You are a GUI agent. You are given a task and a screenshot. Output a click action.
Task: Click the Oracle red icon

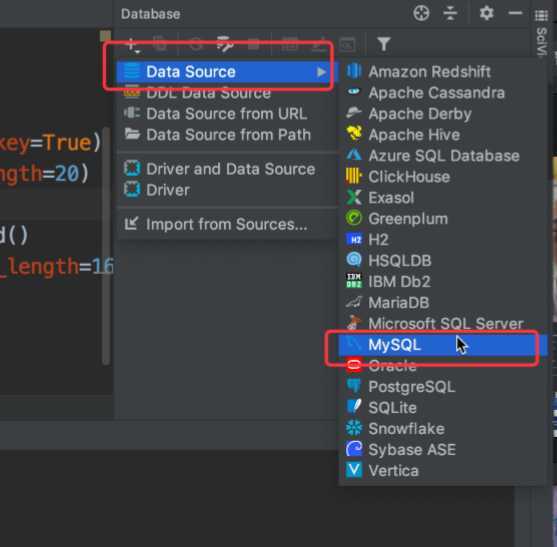354,365
